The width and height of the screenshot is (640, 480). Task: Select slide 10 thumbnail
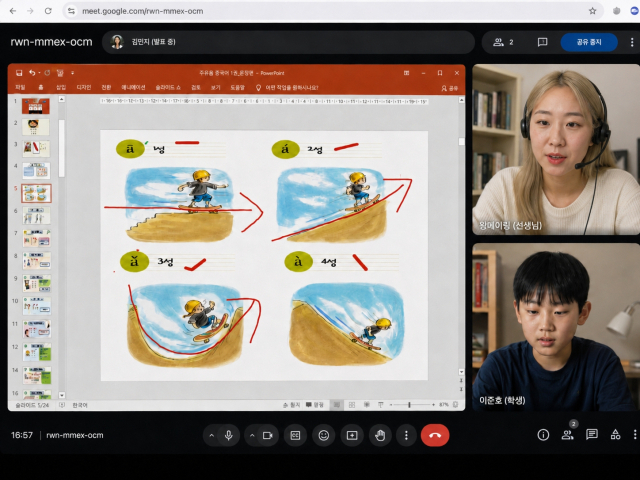[37, 306]
